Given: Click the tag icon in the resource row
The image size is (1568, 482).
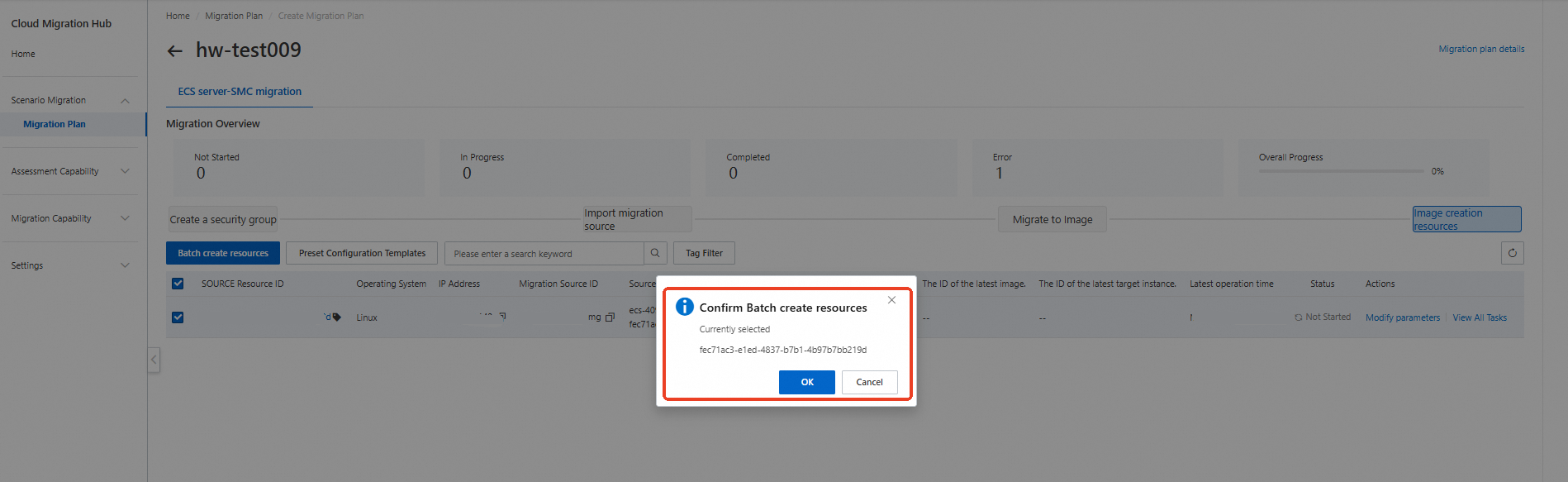Looking at the screenshot, I should click(336, 317).
